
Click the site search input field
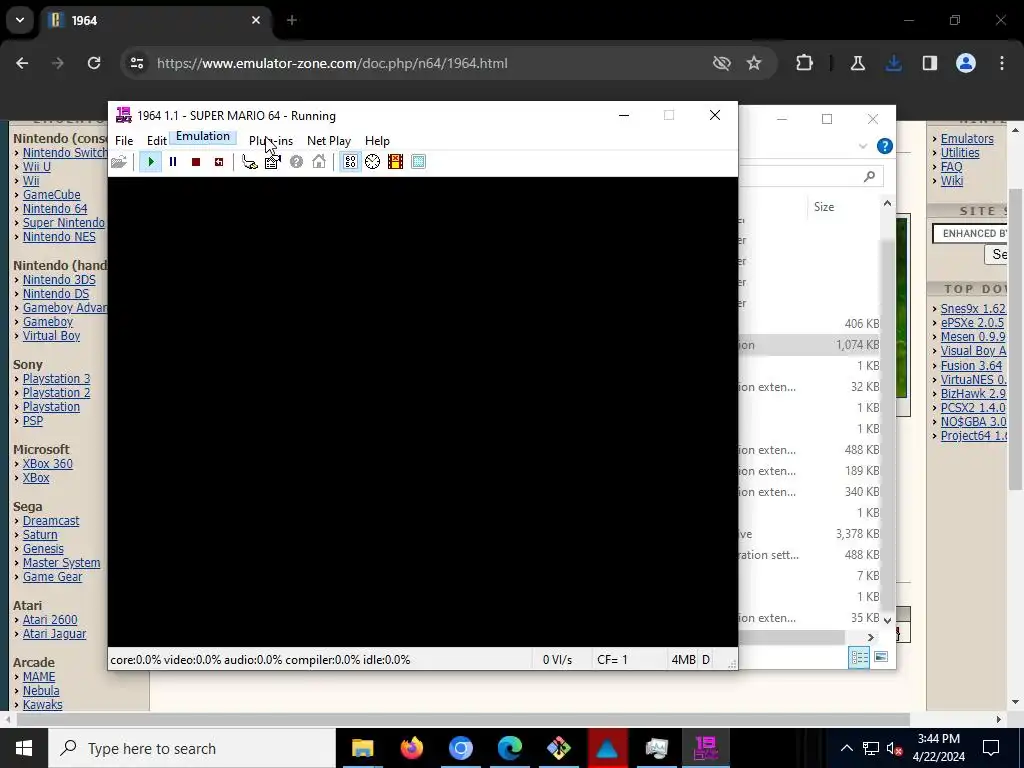(x=969, y=233)
